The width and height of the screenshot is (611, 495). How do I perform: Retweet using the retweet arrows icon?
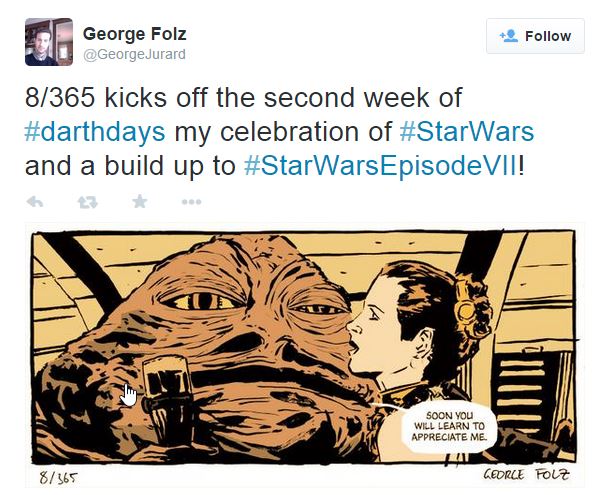coord(87,202)
